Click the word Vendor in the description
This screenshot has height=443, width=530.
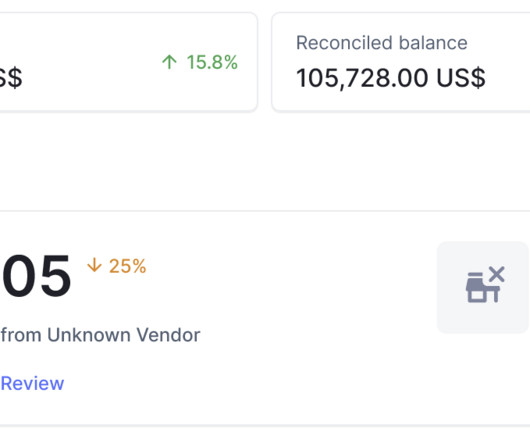(x=168, y=335)
